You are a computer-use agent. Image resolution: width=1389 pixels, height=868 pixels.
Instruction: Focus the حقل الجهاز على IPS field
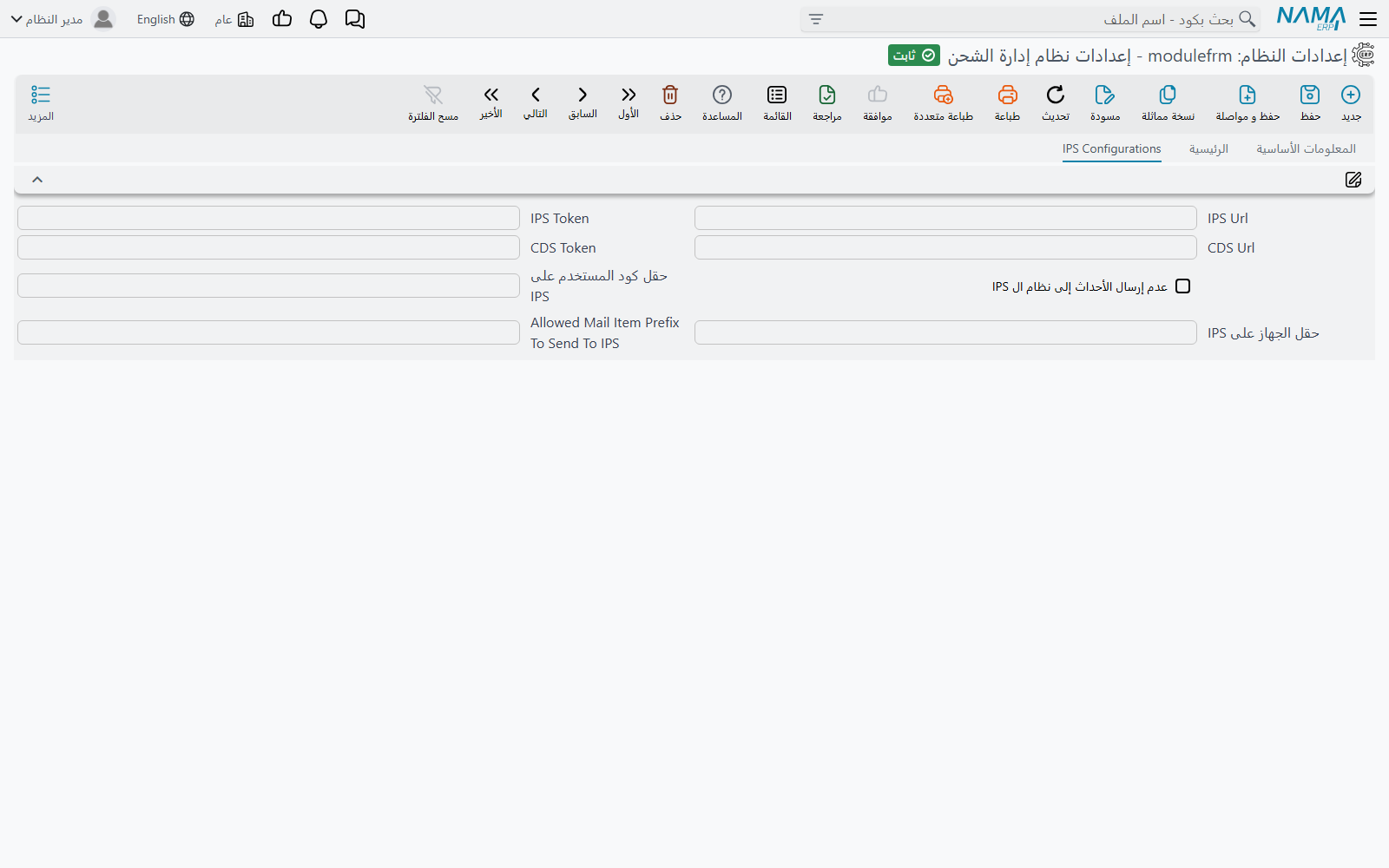point(945,332)
